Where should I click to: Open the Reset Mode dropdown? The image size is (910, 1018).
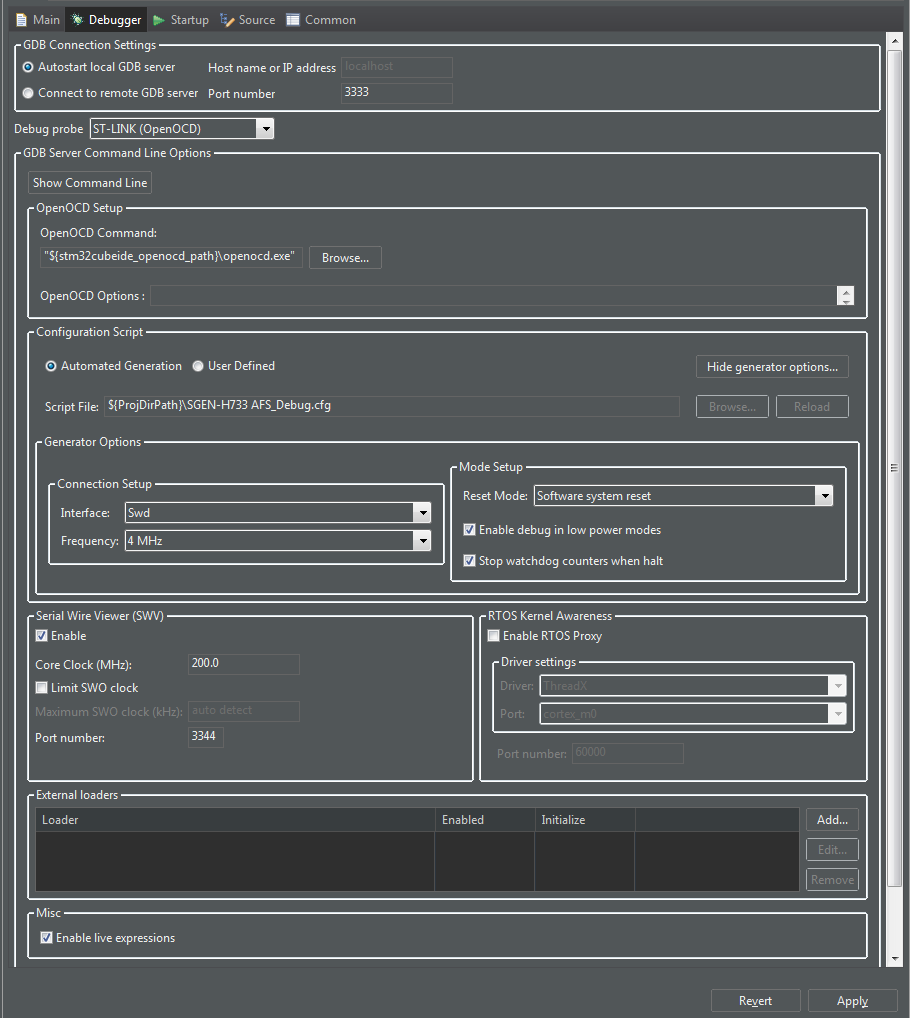coord(824,495)
